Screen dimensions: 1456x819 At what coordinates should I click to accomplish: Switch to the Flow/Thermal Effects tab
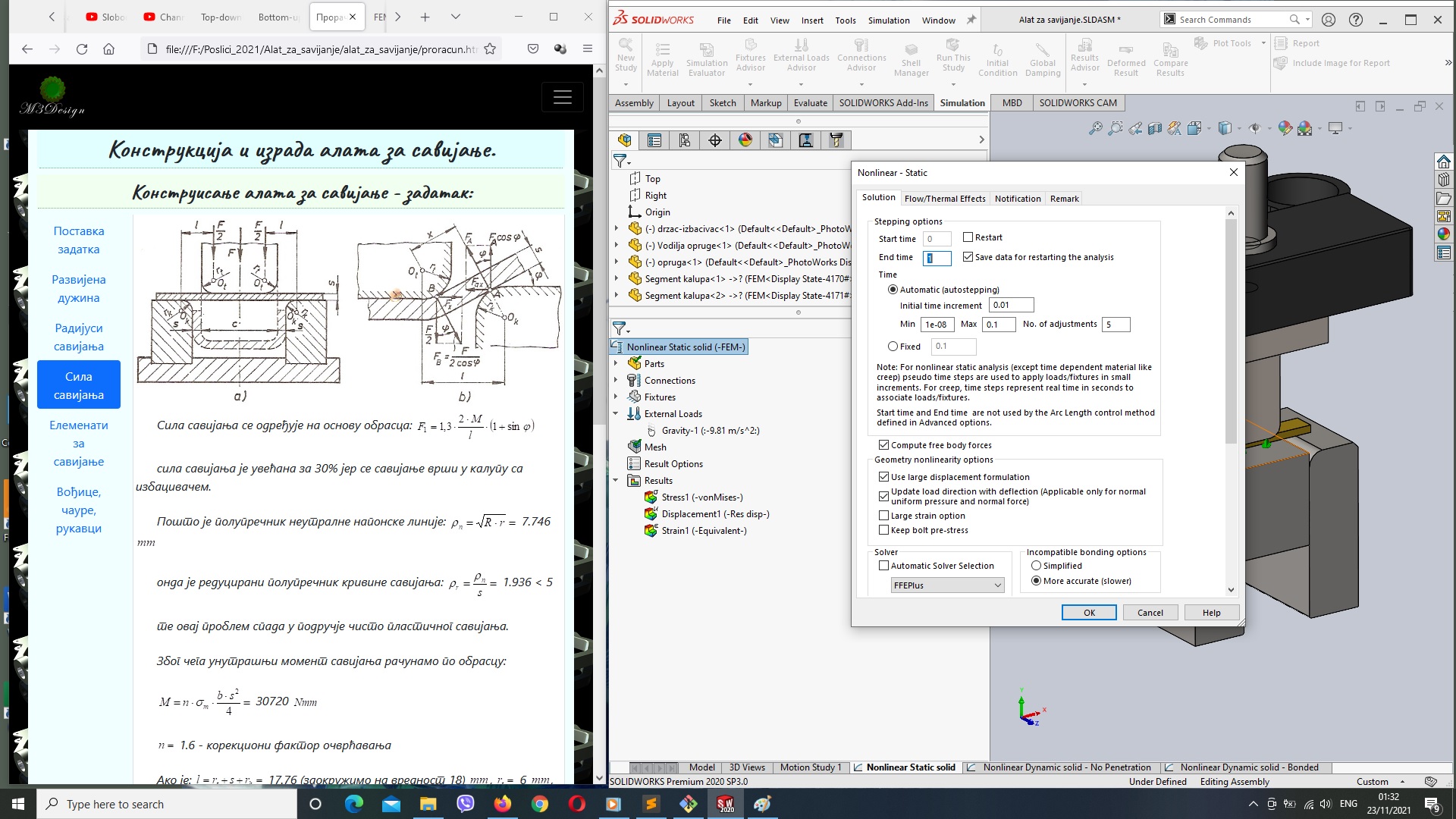coord(944,198)
